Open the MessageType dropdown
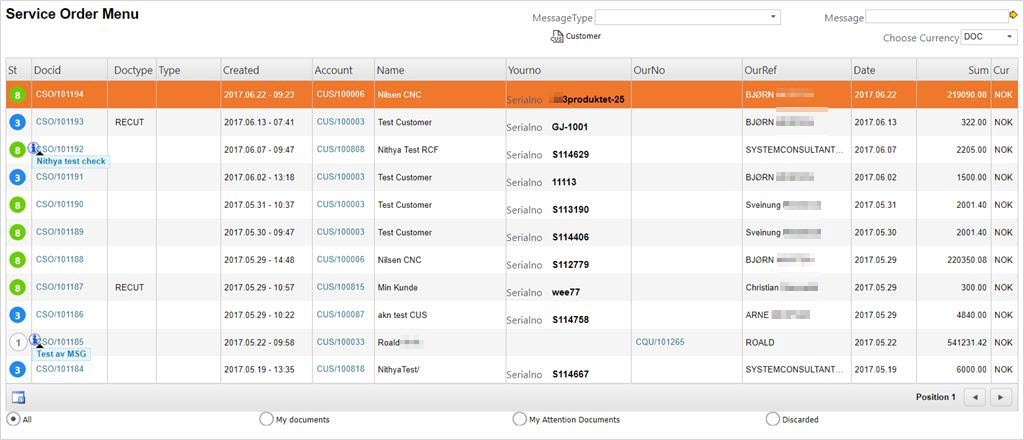1024x440 pixels. 687,17
